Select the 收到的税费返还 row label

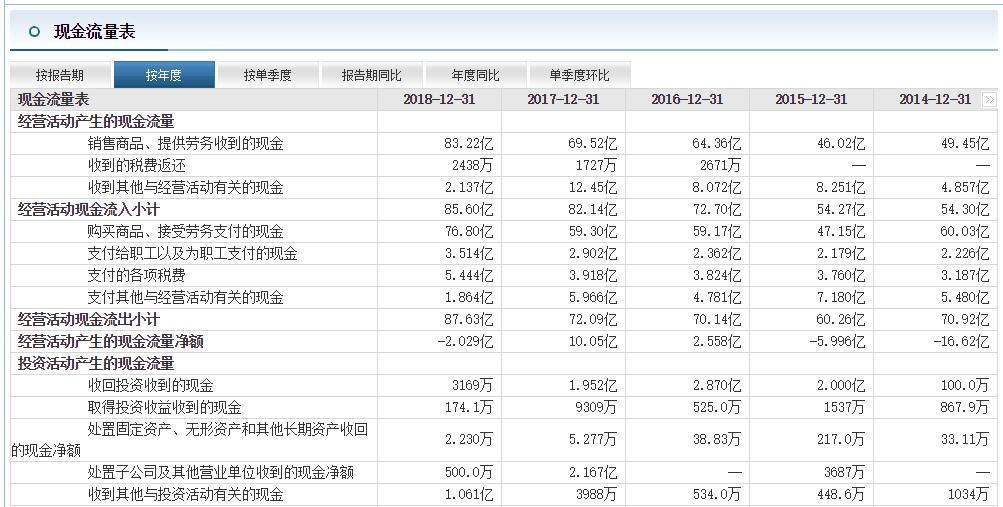coord(137,166)
